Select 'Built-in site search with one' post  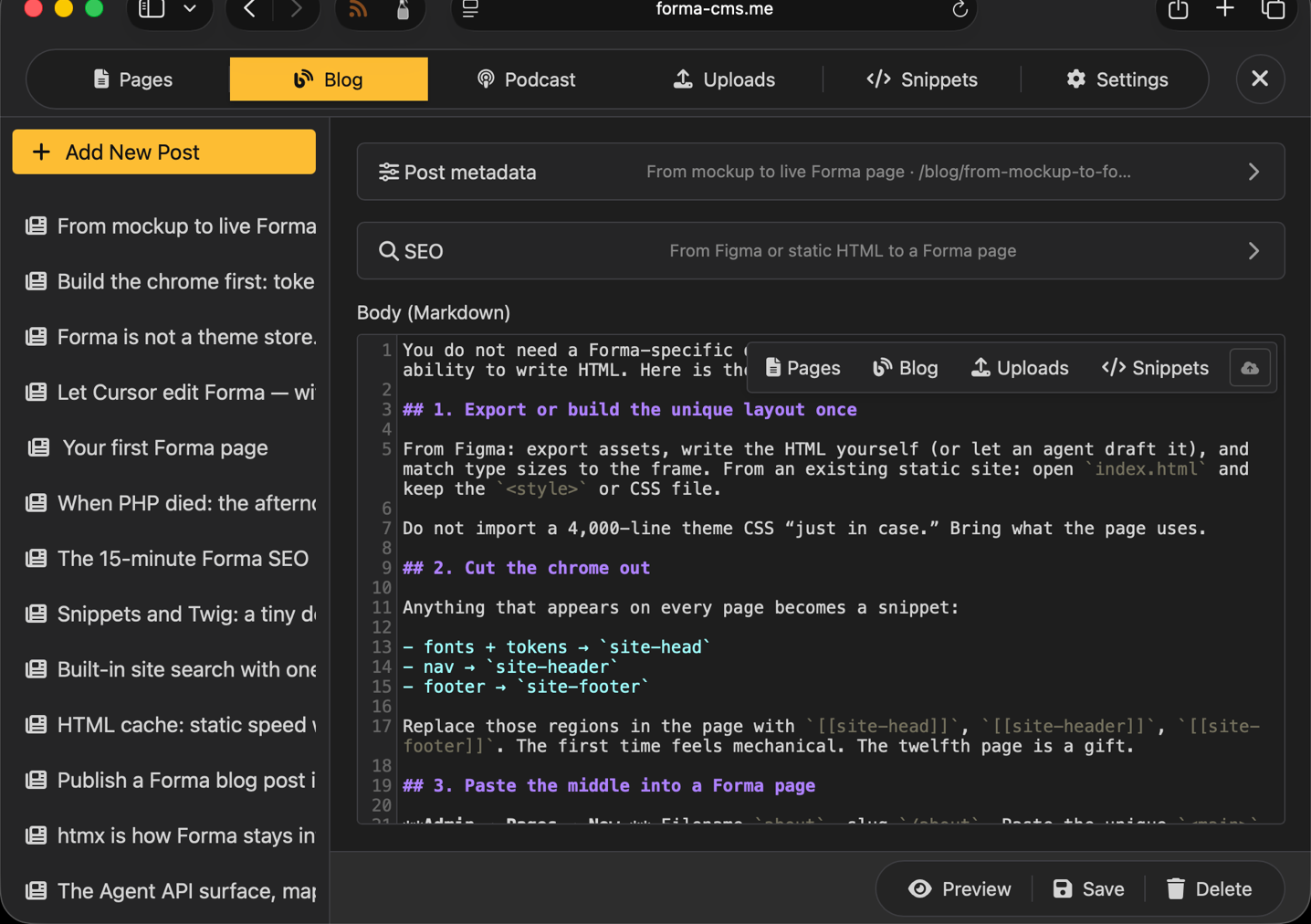click(x=171, y=669)
